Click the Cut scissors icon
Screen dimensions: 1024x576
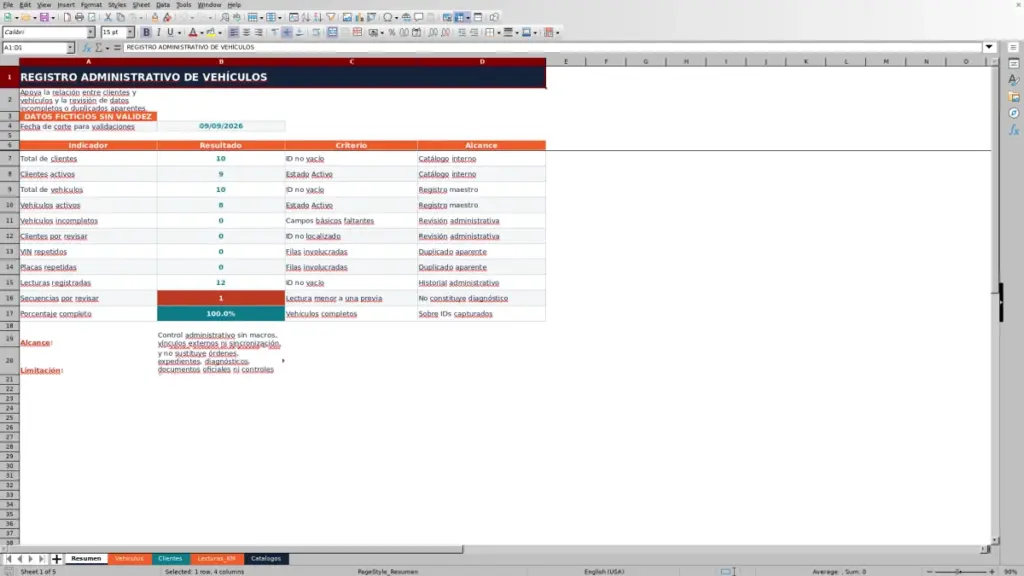coord(108,18)
